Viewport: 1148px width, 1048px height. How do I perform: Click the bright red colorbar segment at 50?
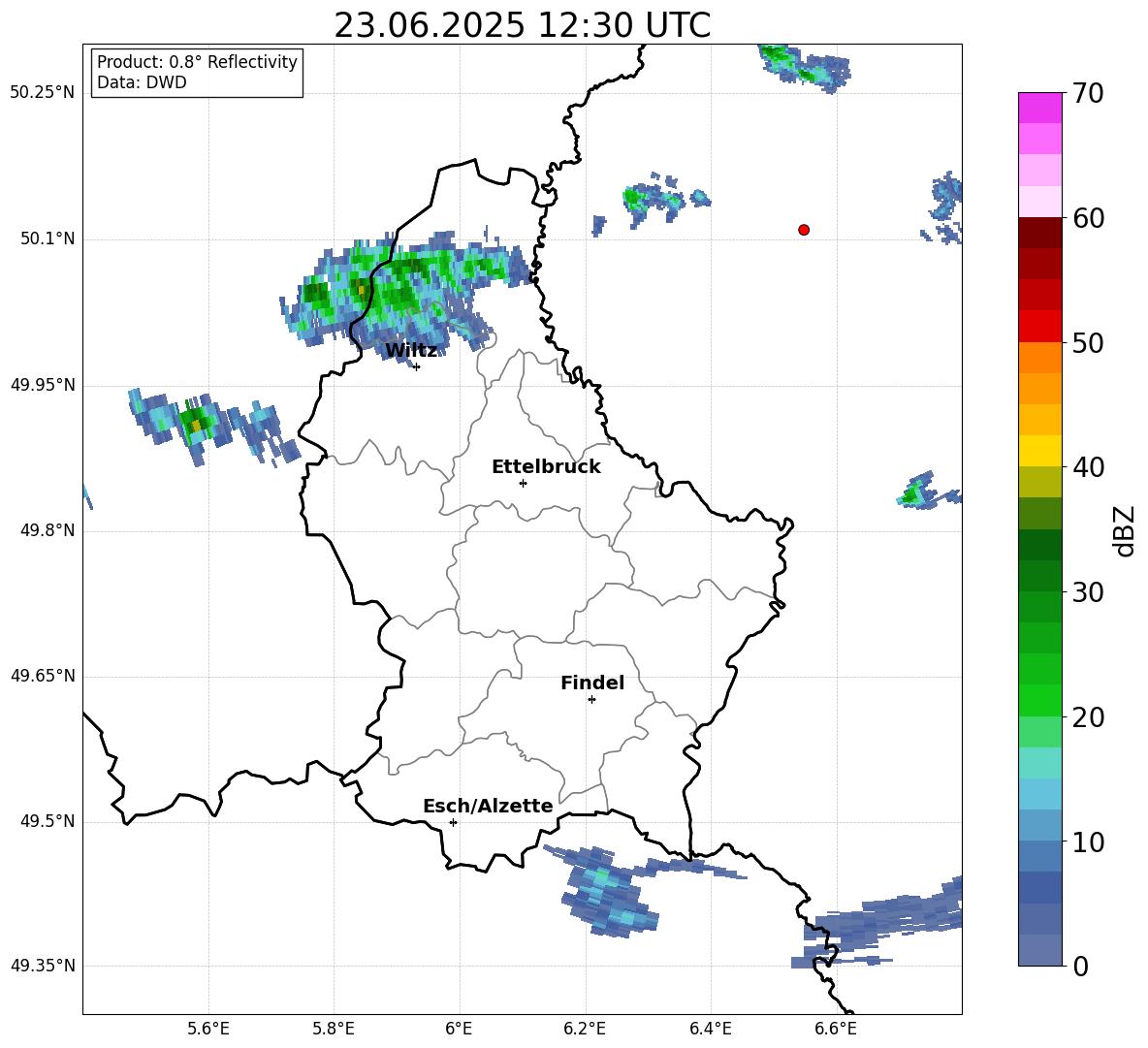coord(1039,327)
